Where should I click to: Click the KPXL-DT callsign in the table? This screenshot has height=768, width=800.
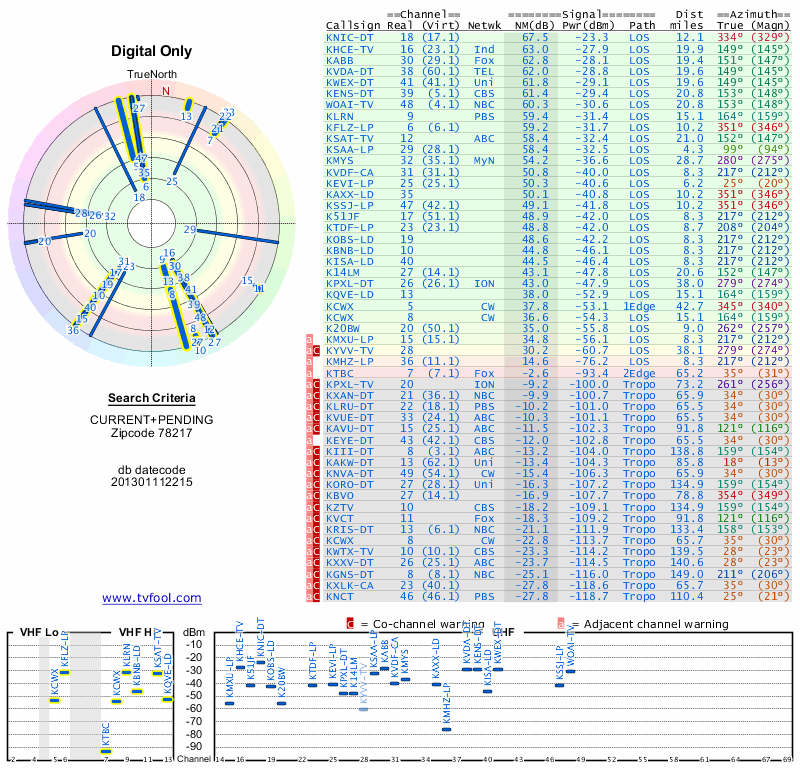pyautogui.click(x=349, y=284)
